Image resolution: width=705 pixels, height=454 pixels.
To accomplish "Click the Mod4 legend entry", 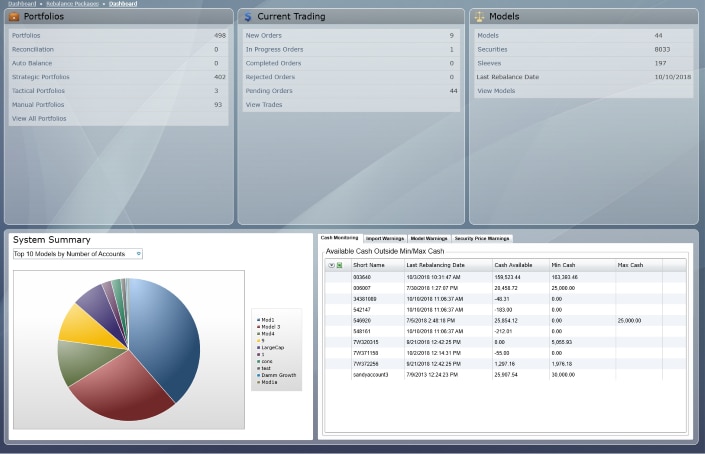I will click(268, 334).
